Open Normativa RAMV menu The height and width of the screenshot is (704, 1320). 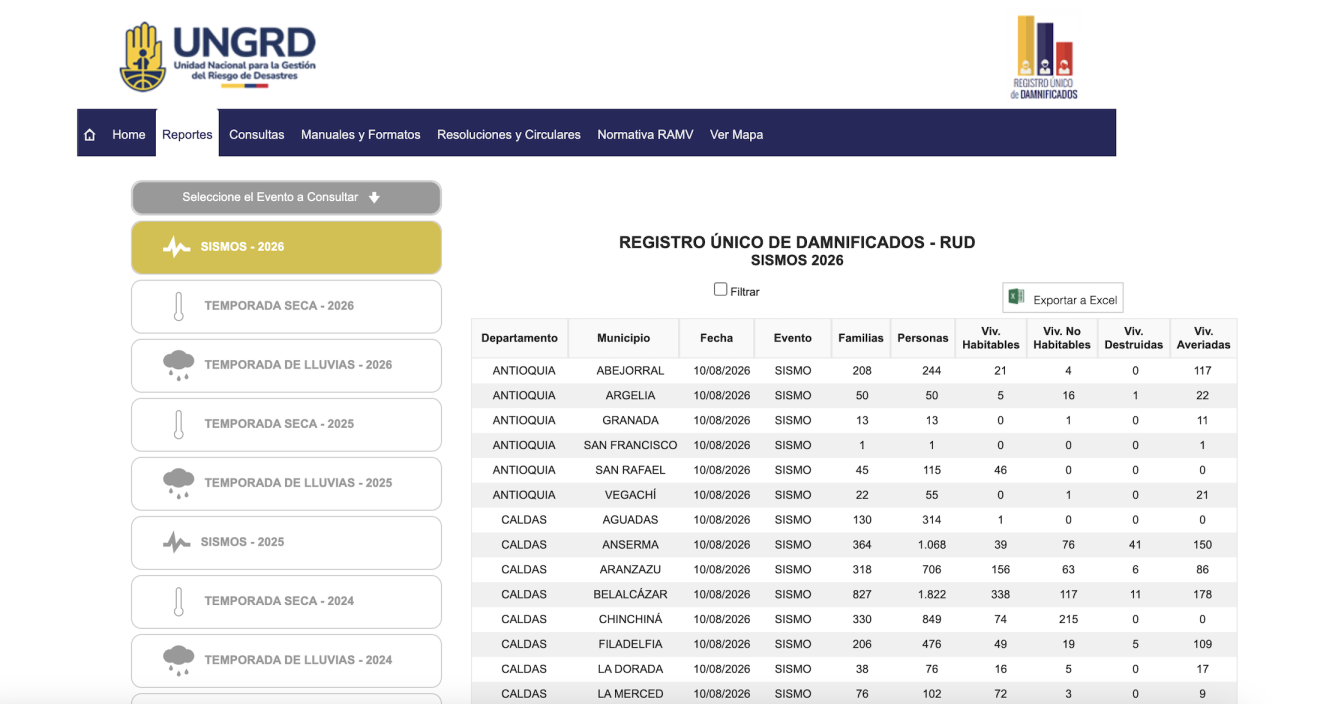[x=645, y=135]
